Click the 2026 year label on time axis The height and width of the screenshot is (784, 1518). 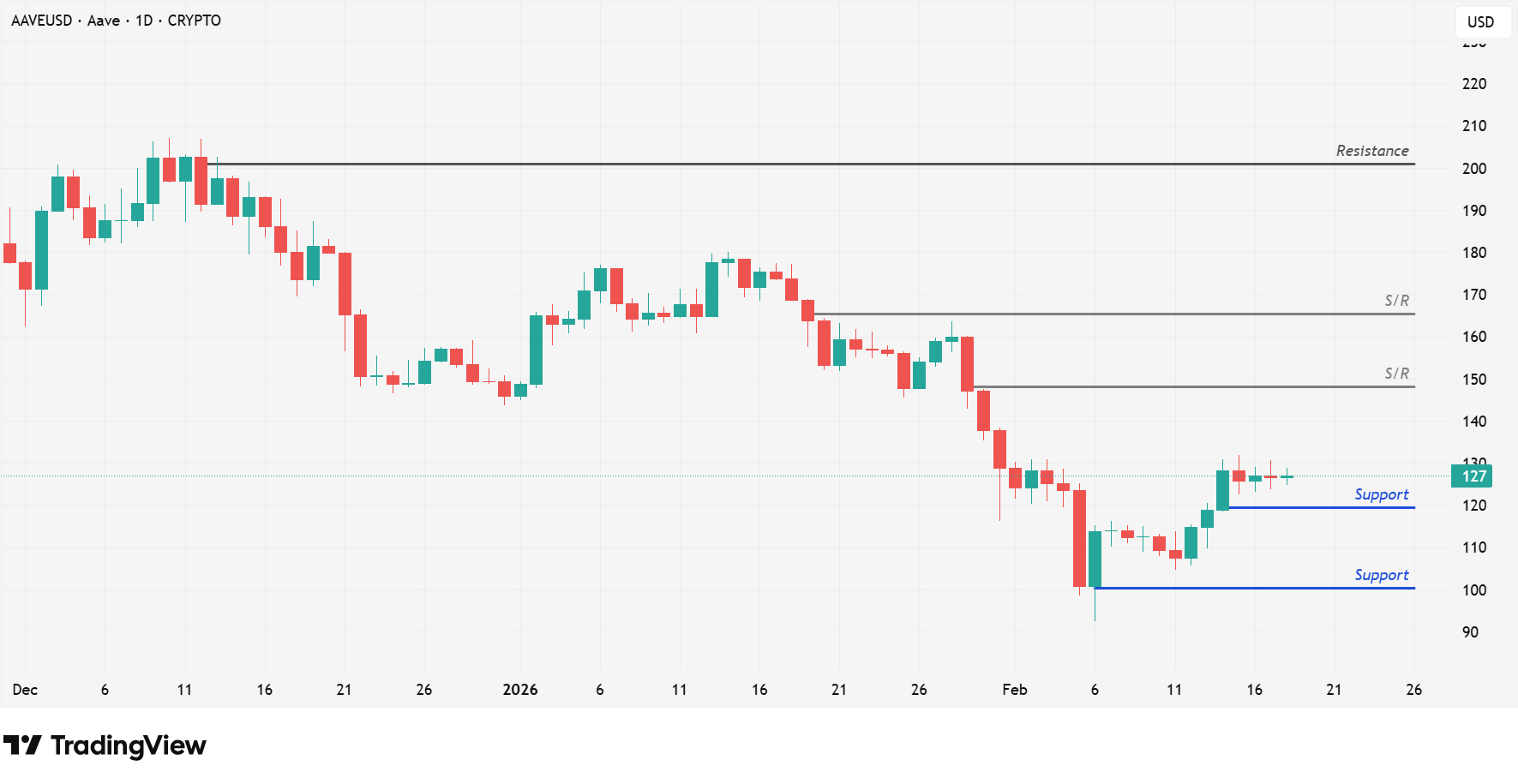(519, 690)
